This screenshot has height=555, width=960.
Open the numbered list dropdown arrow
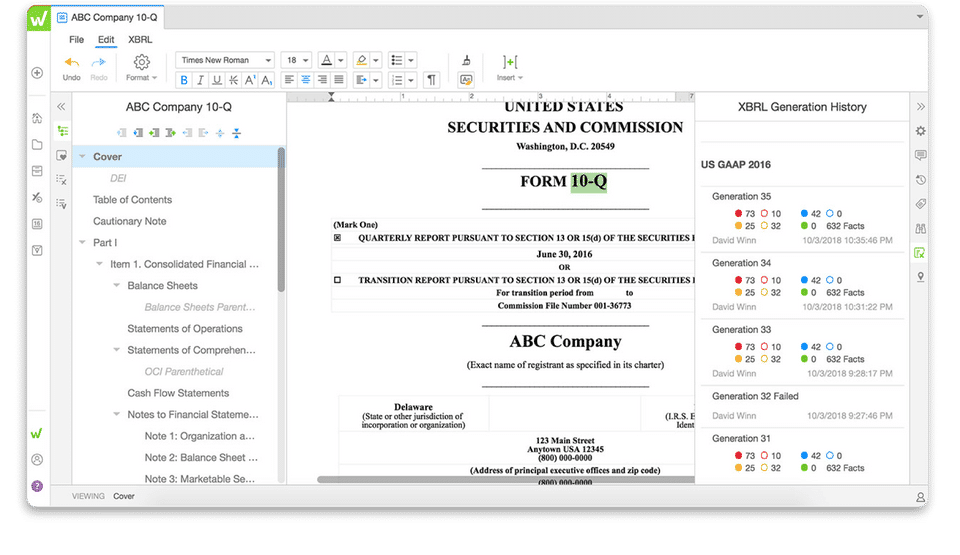pyautogui.click(x=411, y=80)
